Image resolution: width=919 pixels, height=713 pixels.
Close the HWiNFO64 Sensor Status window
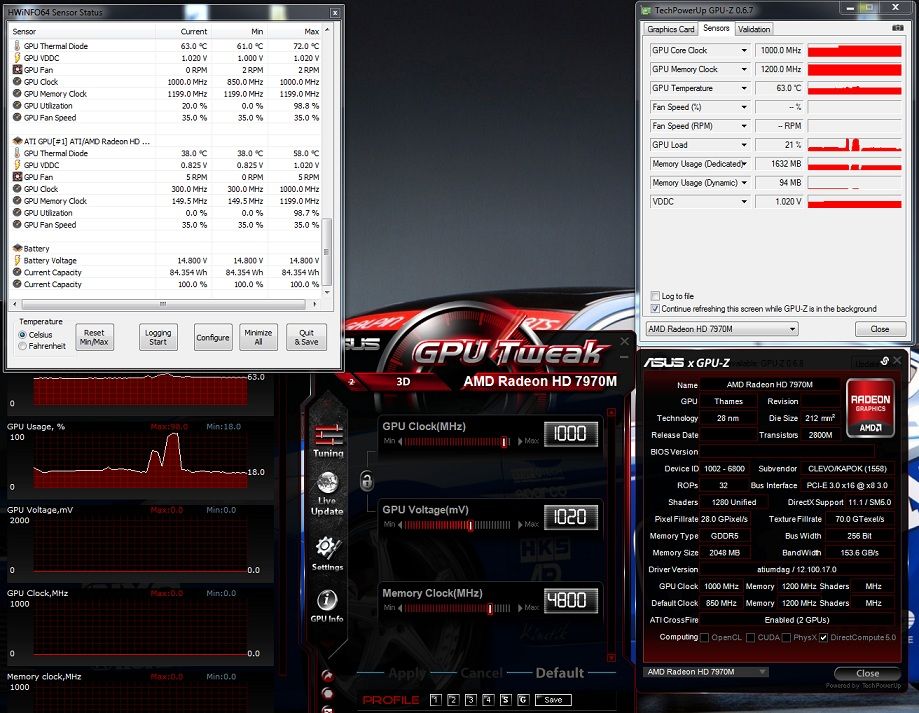point(335,13)
